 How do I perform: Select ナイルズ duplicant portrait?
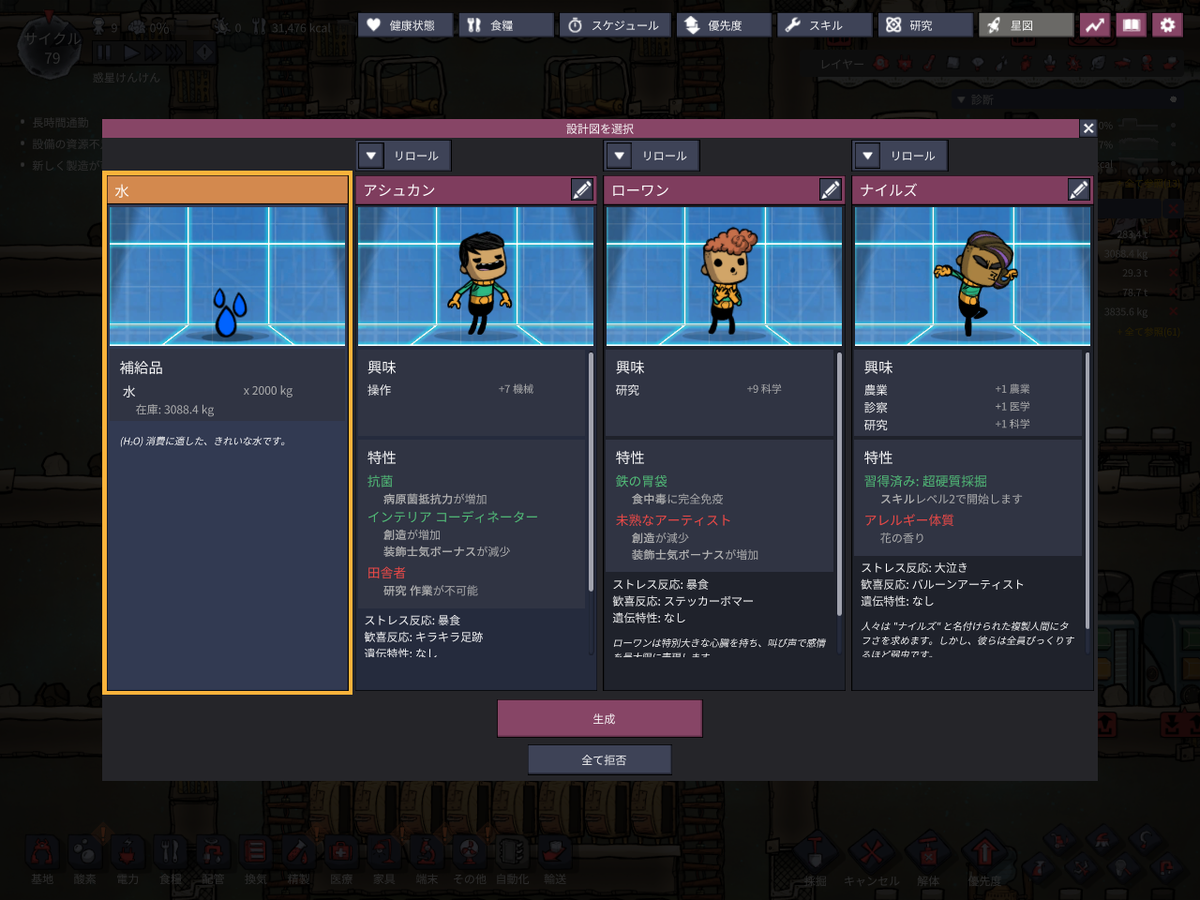click(x=972, y=276)
